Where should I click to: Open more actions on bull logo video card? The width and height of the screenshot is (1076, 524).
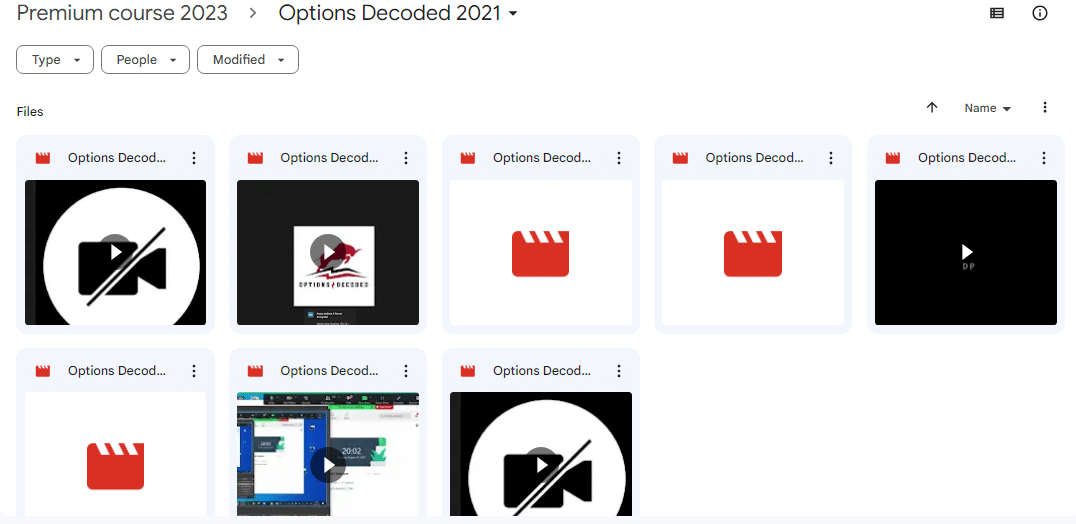coord(406,158)
